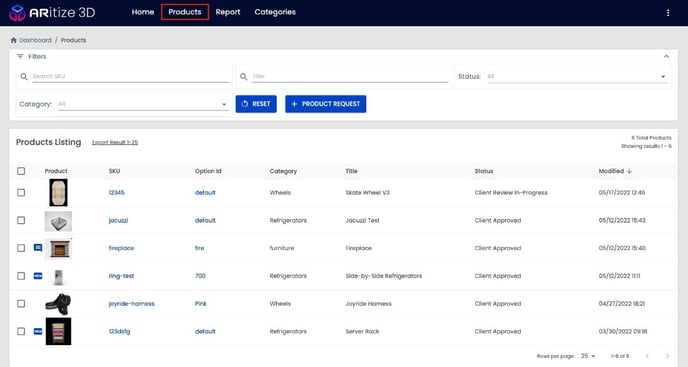
Task: Click the Jacuzzi Test product thumbnail
Action: (58, 222)
